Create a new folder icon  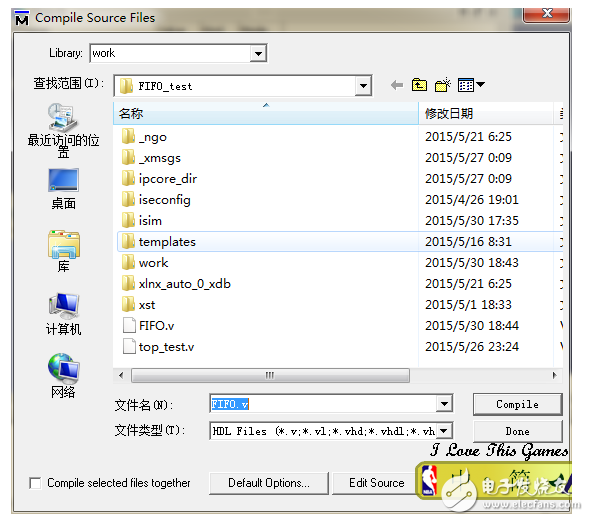point(443,85)
